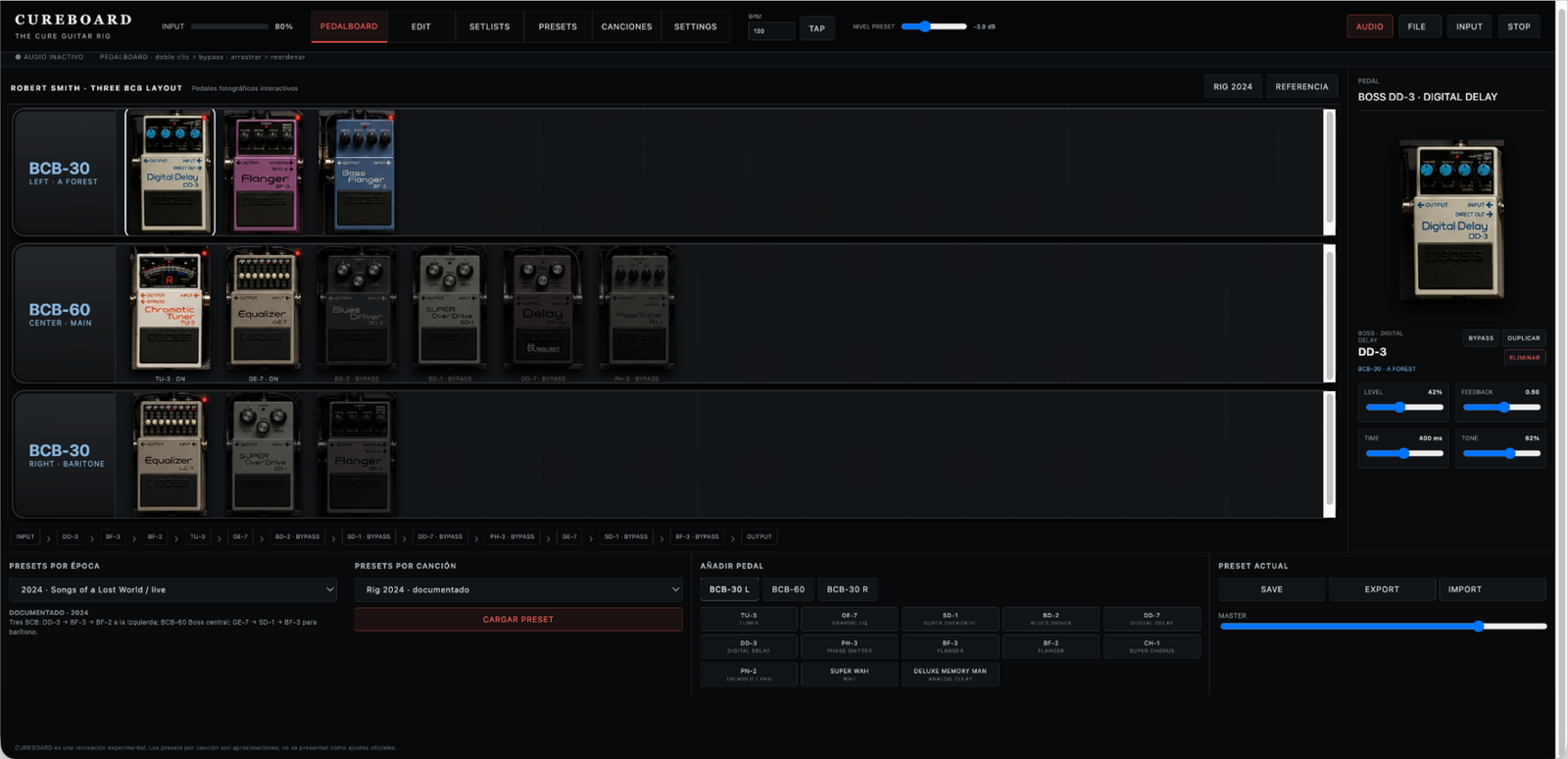Add a PN-2 Tremolo / Pan pedal
The image size is (1568, 759).
click(749, 675)
